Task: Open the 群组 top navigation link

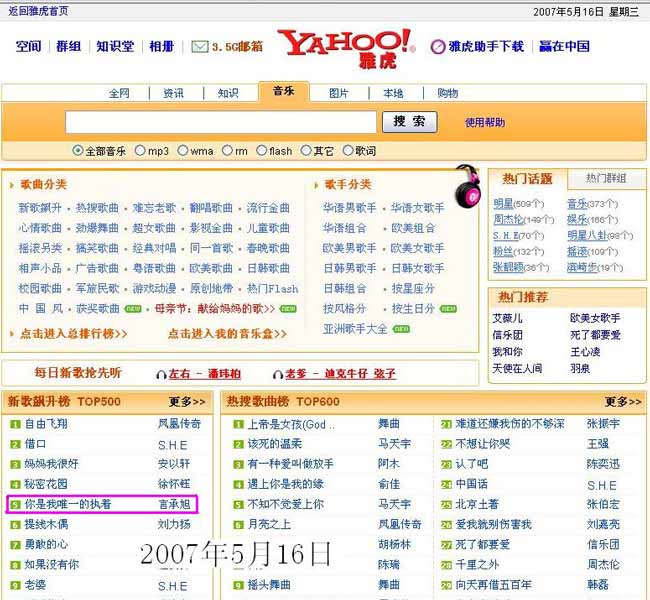Action: [x=68, y=46]
